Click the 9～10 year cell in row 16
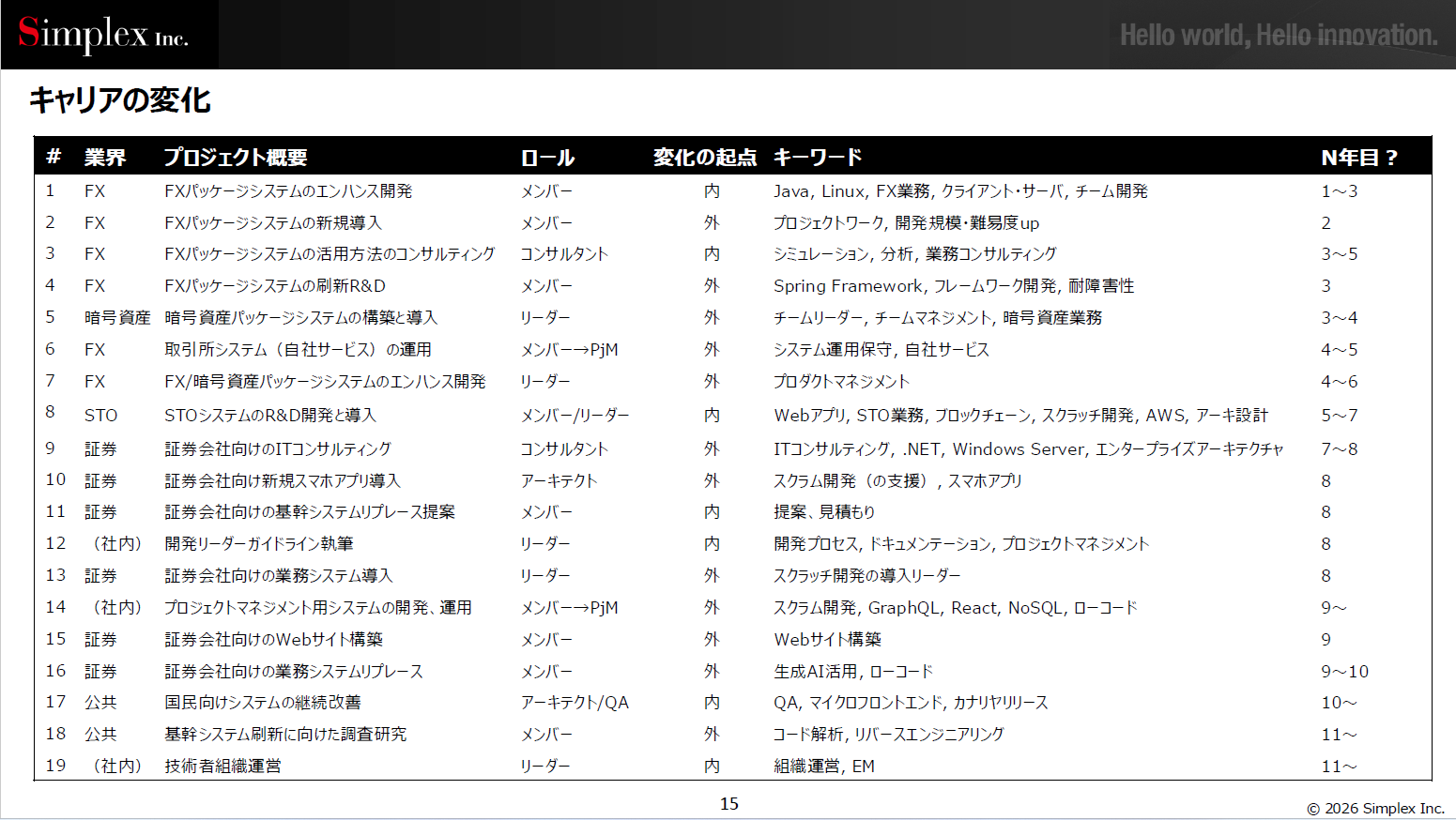Screen dimensions: 1456x820 pyautogui.click(x=1344, y=672)
